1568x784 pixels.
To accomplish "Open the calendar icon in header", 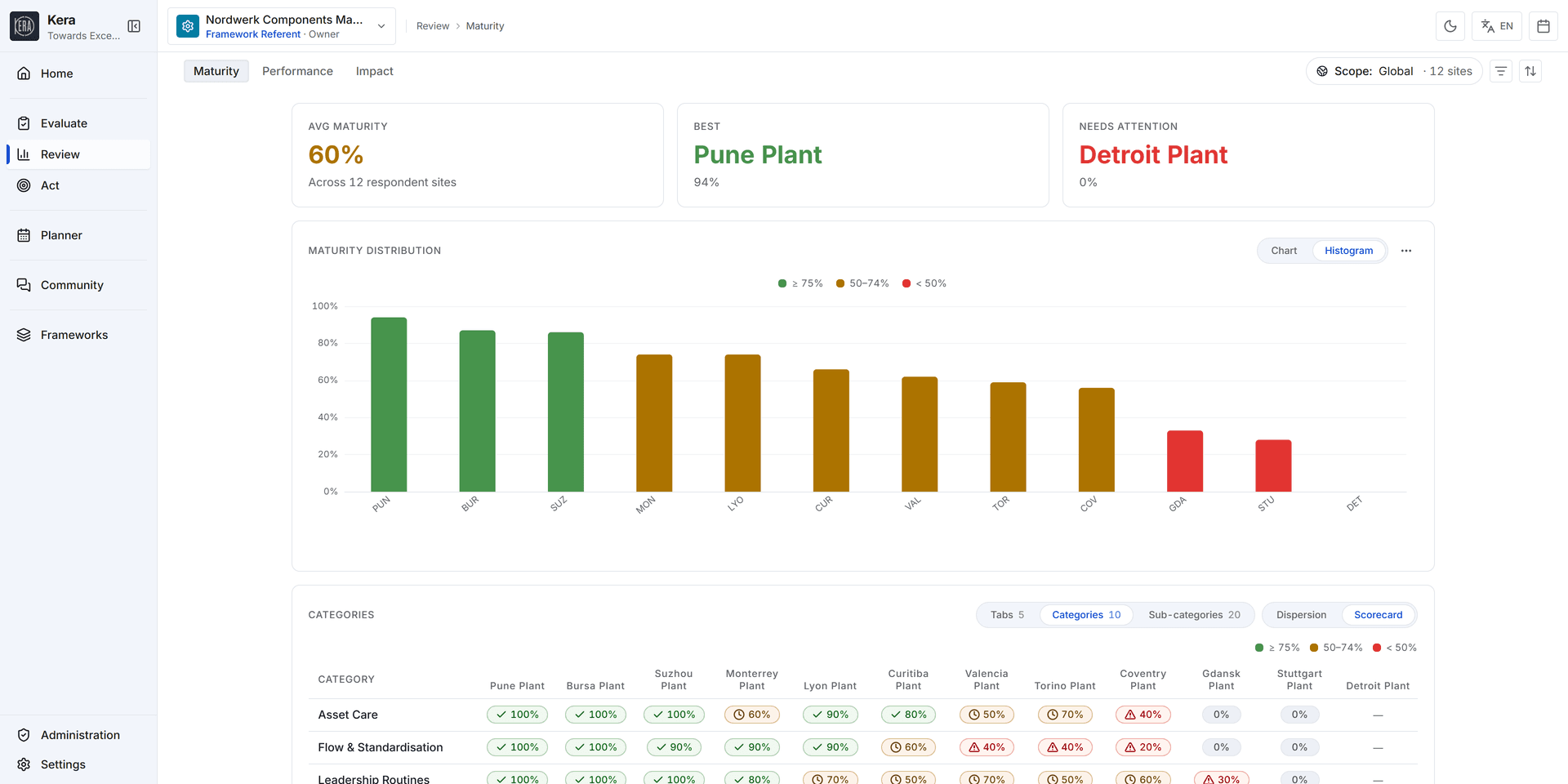I will tap(1543, 26).
